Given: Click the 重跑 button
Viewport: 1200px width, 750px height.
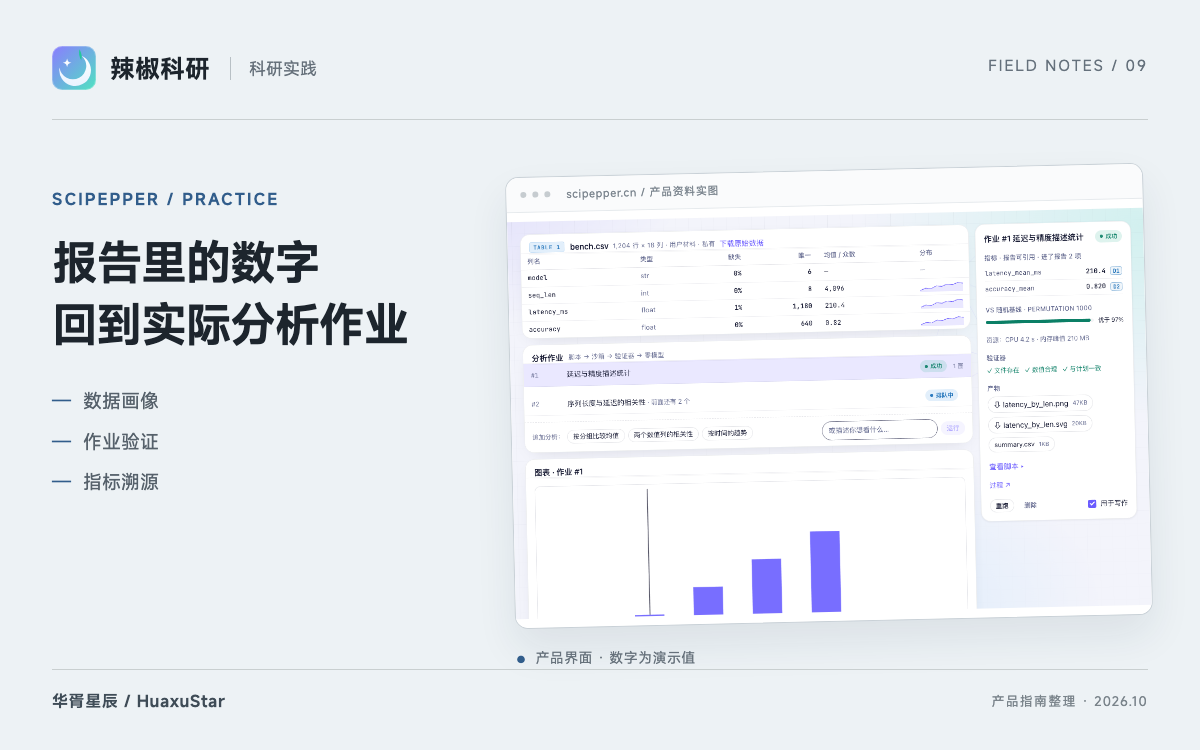Looking at the screenshot, I should pyautogui.click(x=1002, y=506).
